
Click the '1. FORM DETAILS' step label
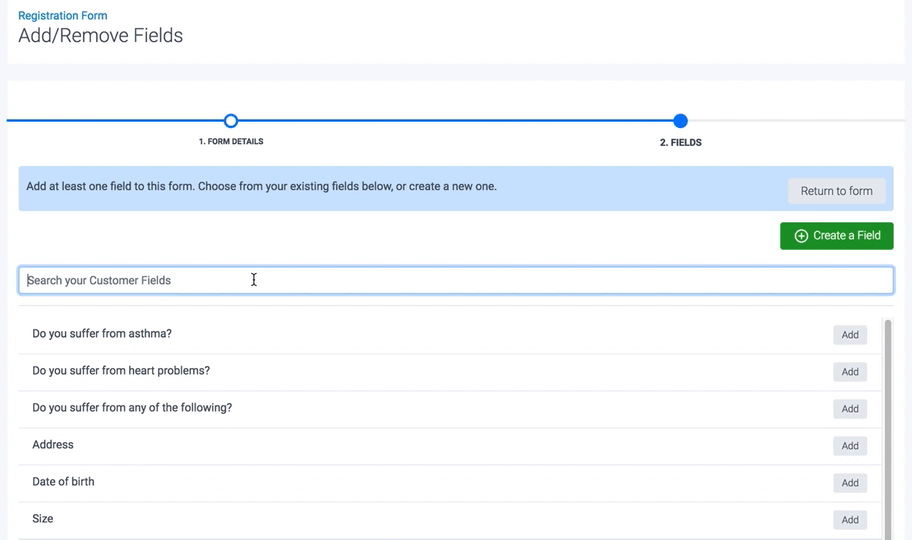coord(231,142)
